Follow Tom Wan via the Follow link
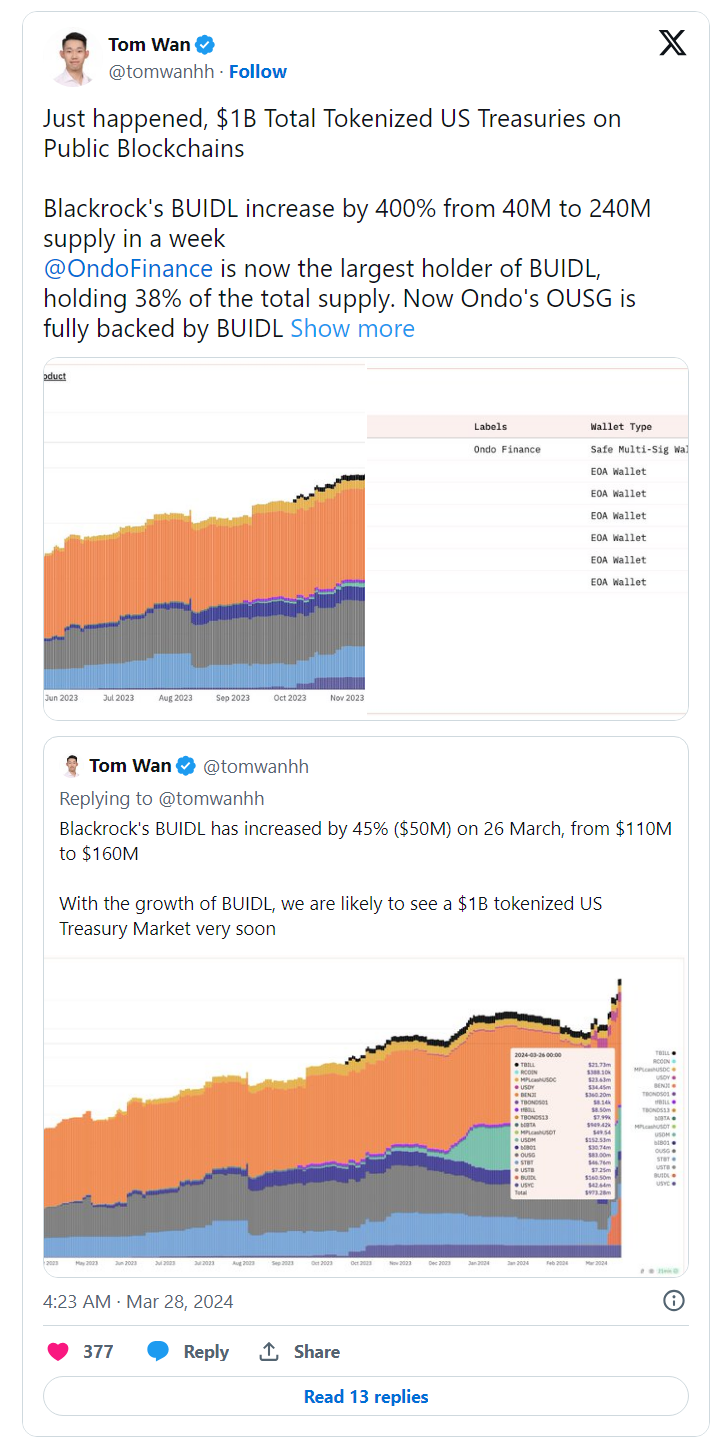This screenshot has width=713, height=1452. pos(258,72)
